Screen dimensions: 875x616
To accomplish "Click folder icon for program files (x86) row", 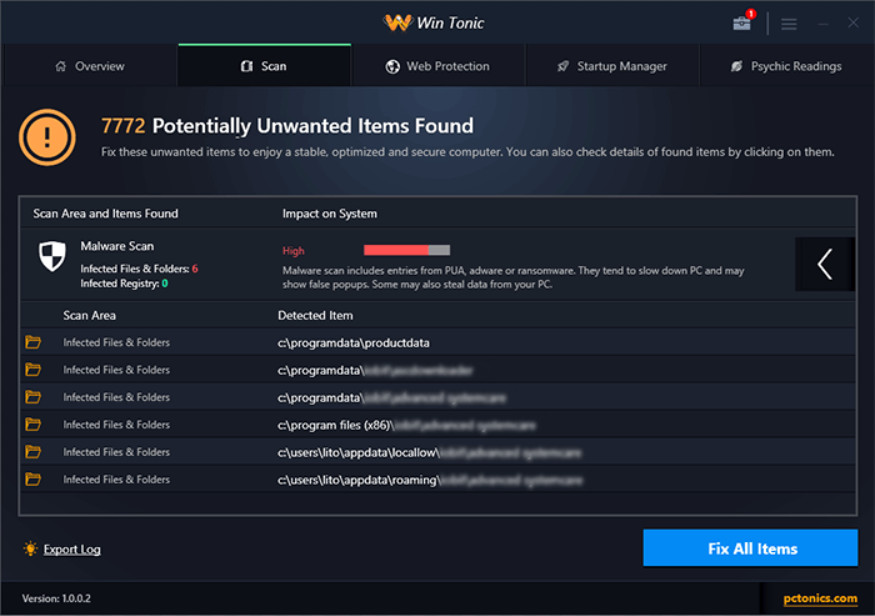I will pos(33,425).
